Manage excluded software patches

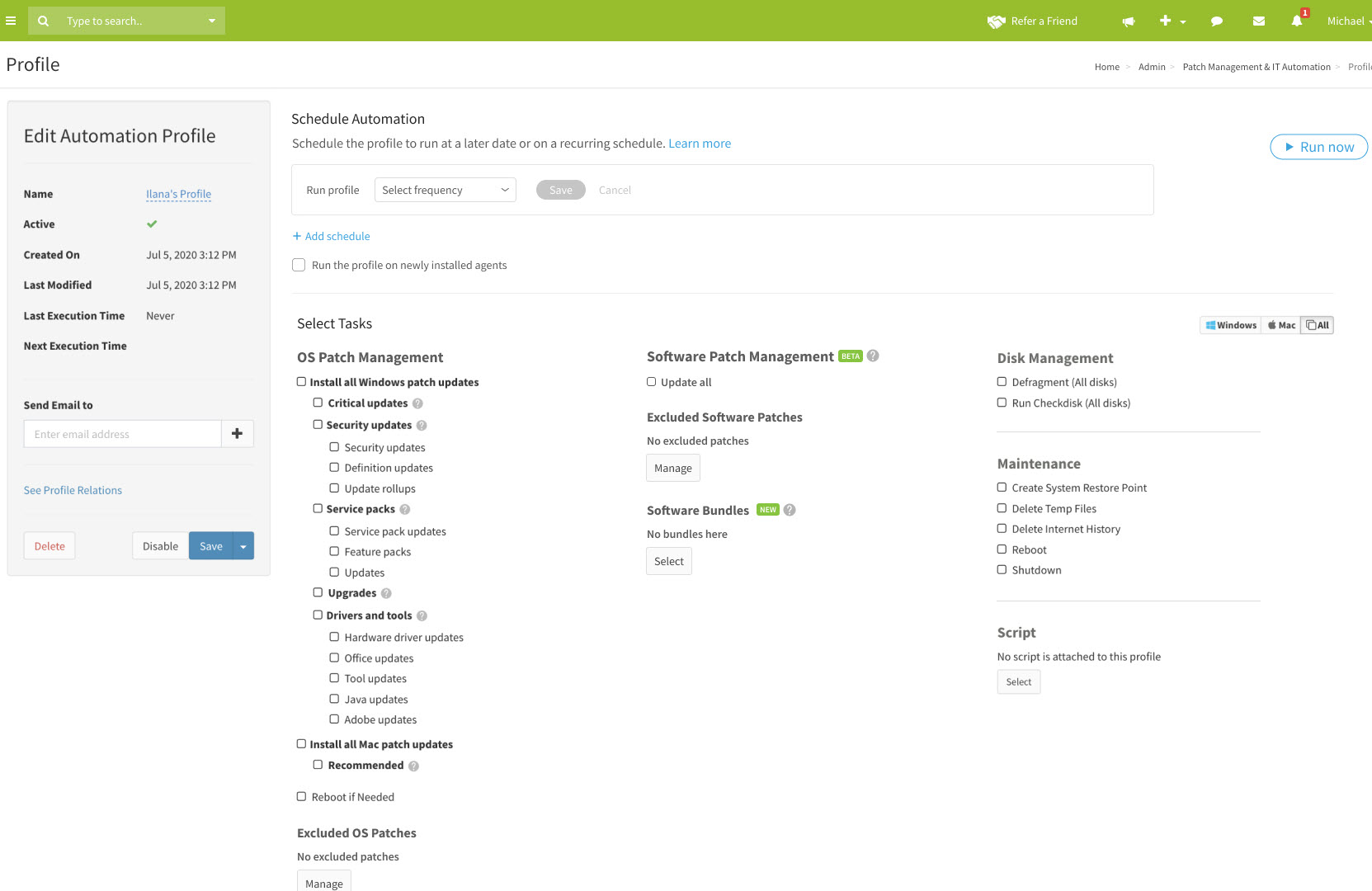pyautogui.click(x=673, y=468)
